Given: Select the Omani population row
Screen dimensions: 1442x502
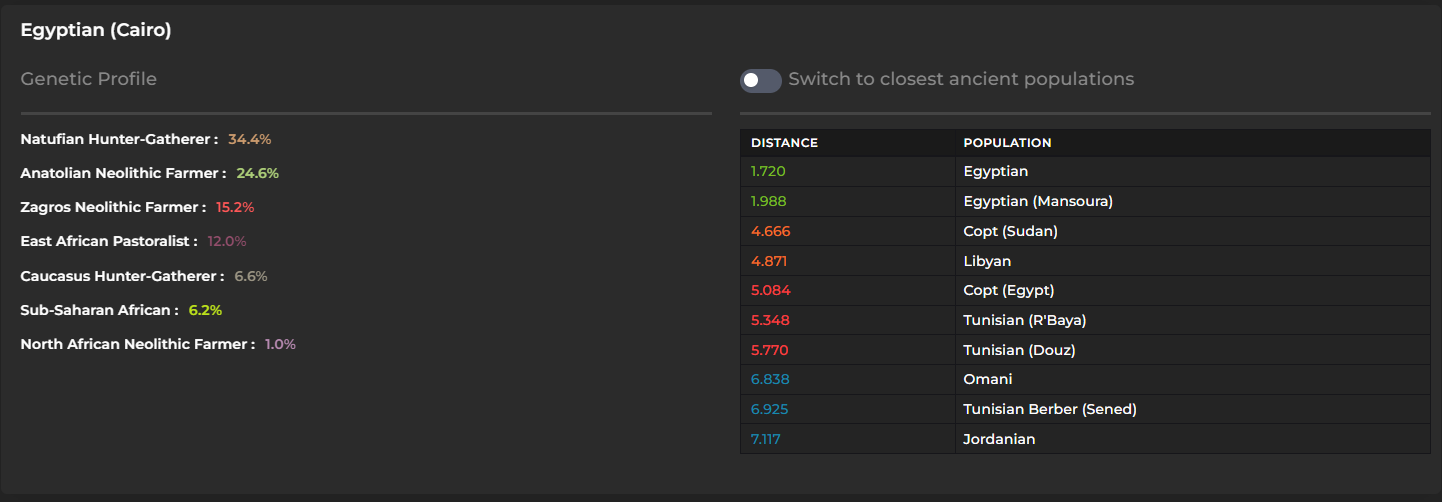Looking at the screenshot, I should pyautogui.click(x=987, y=379).
